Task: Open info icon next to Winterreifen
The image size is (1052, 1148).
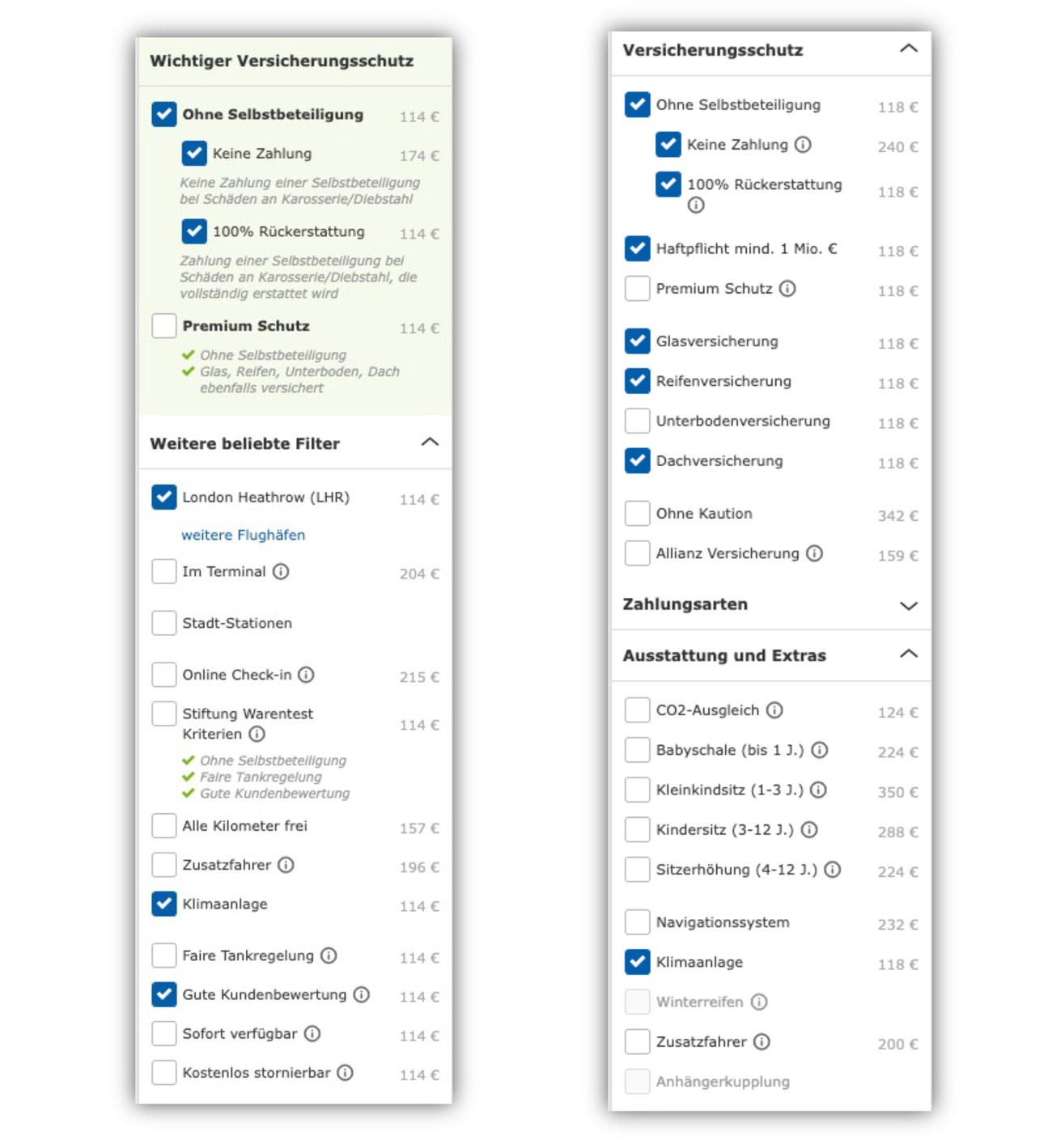Action: 759,1002
